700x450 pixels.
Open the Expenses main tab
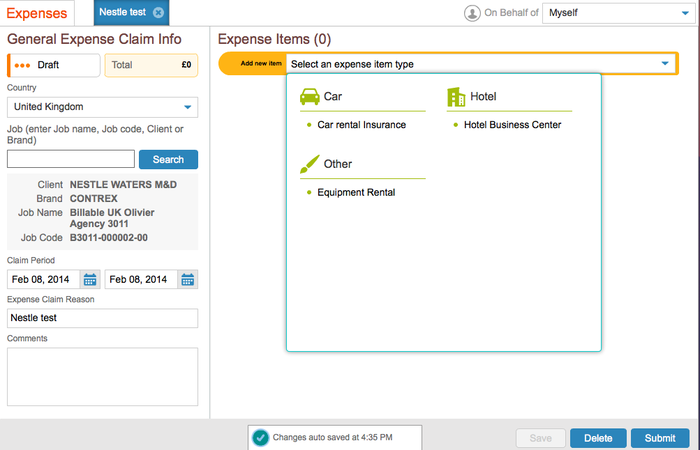[x=37, y=13]
